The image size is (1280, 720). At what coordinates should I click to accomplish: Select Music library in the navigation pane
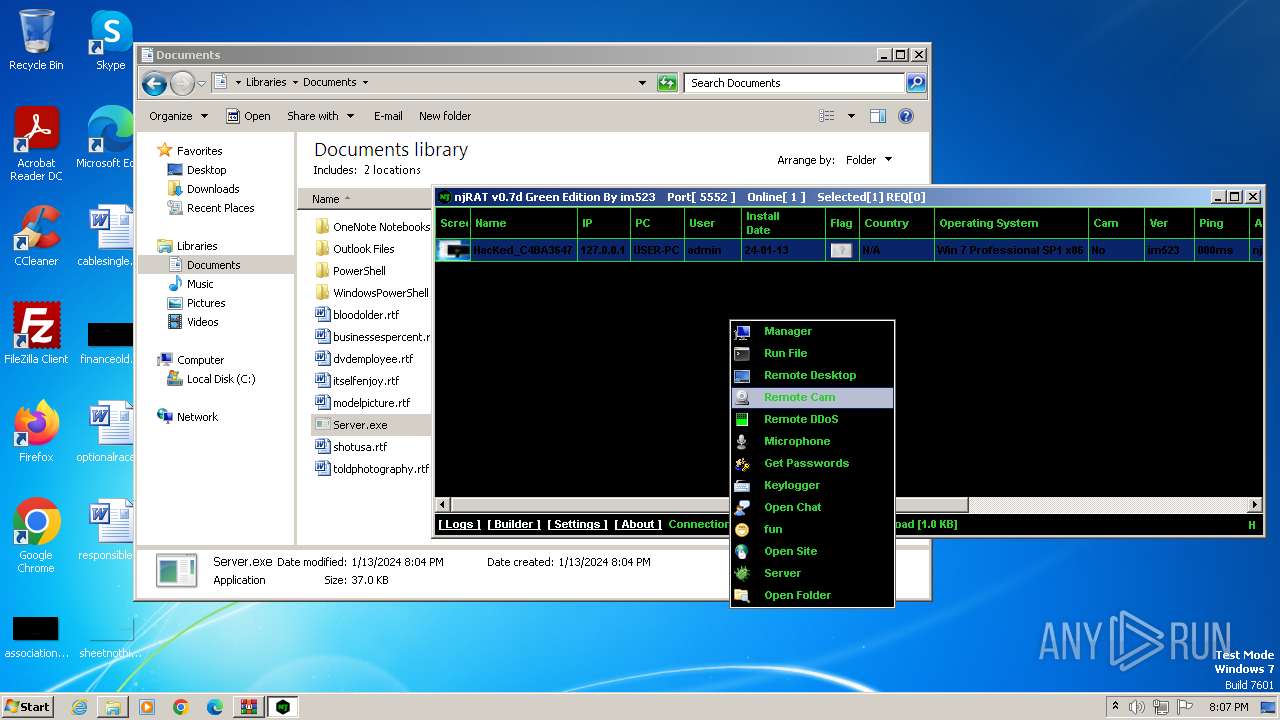point(200,284)
